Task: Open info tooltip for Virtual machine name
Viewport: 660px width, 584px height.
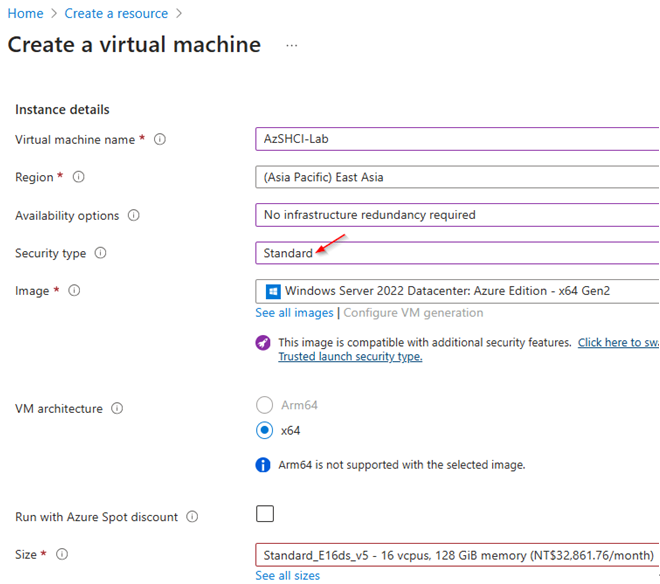Action: click(x=160, y=139)
